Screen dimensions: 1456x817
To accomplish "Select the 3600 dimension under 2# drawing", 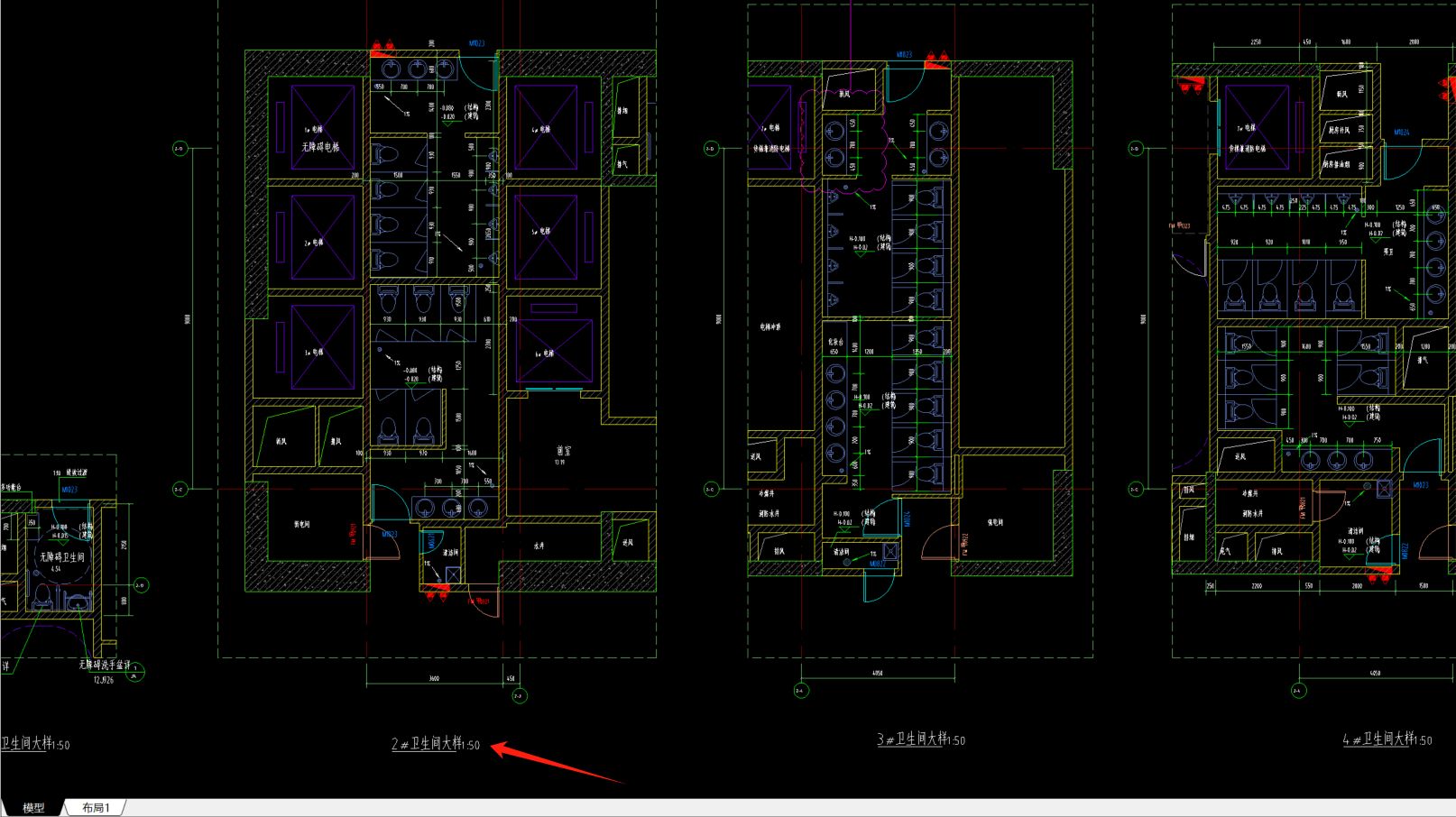I will [x=434, y=678].
